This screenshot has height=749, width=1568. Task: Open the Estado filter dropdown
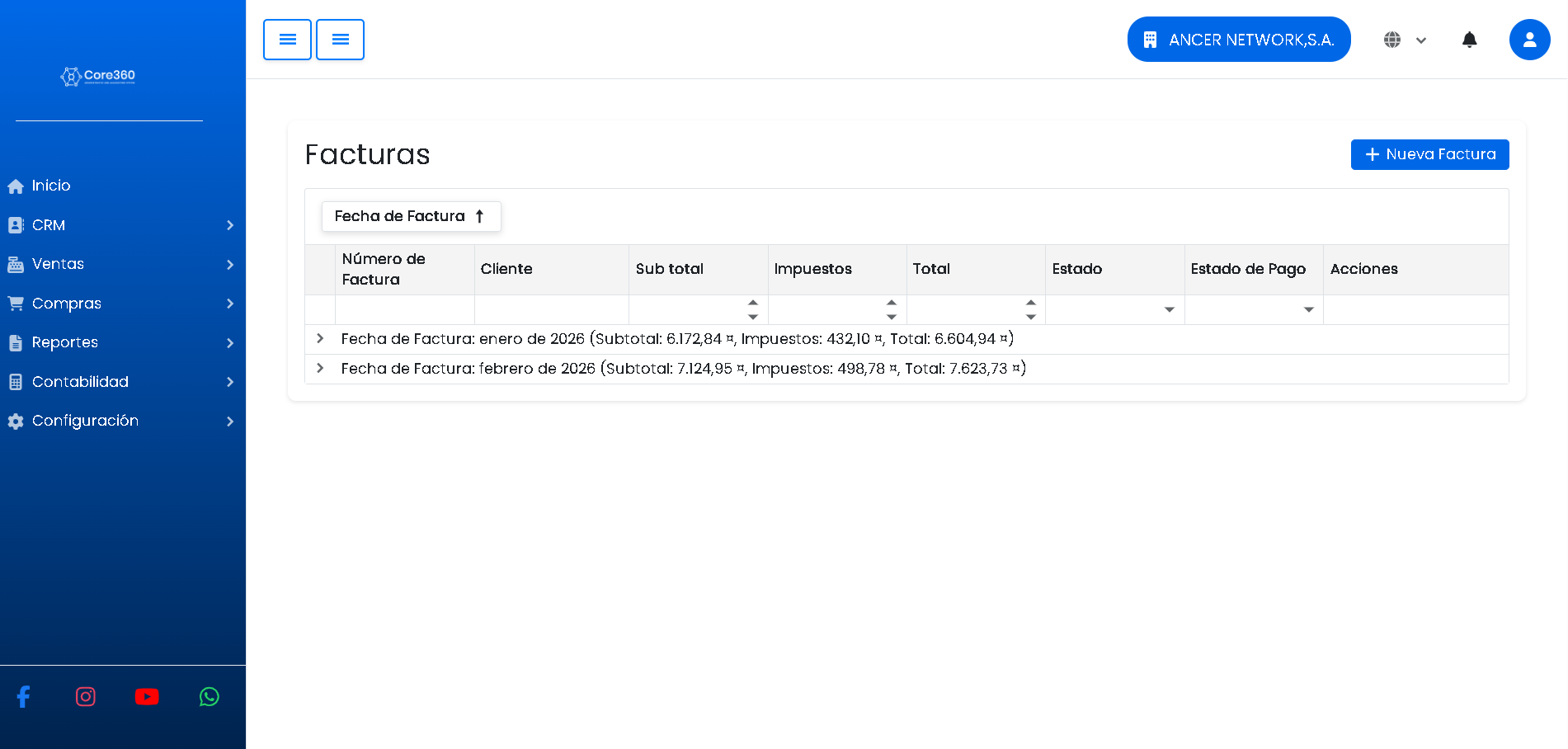[x=1169, y=310]
